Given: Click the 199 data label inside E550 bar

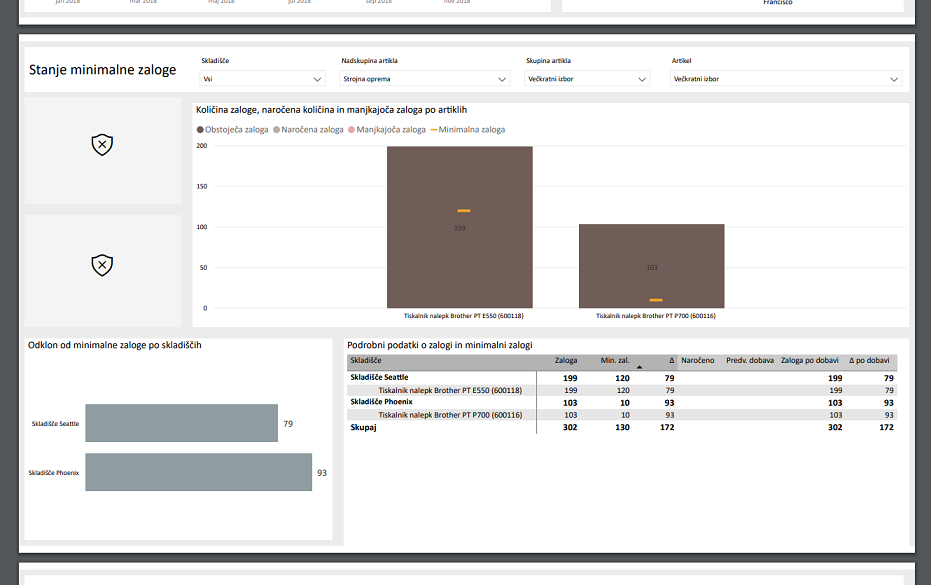Looking at the screenshot, I should tap(460, 228).
